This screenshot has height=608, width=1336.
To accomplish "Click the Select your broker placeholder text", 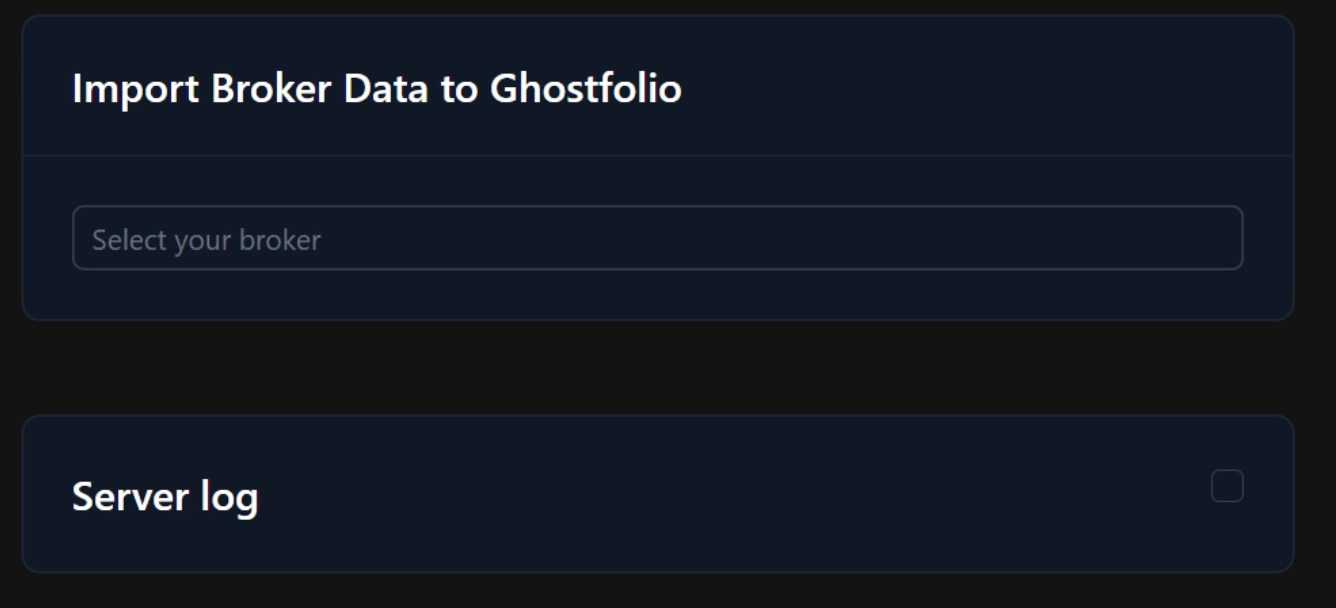I will (206, 240).
